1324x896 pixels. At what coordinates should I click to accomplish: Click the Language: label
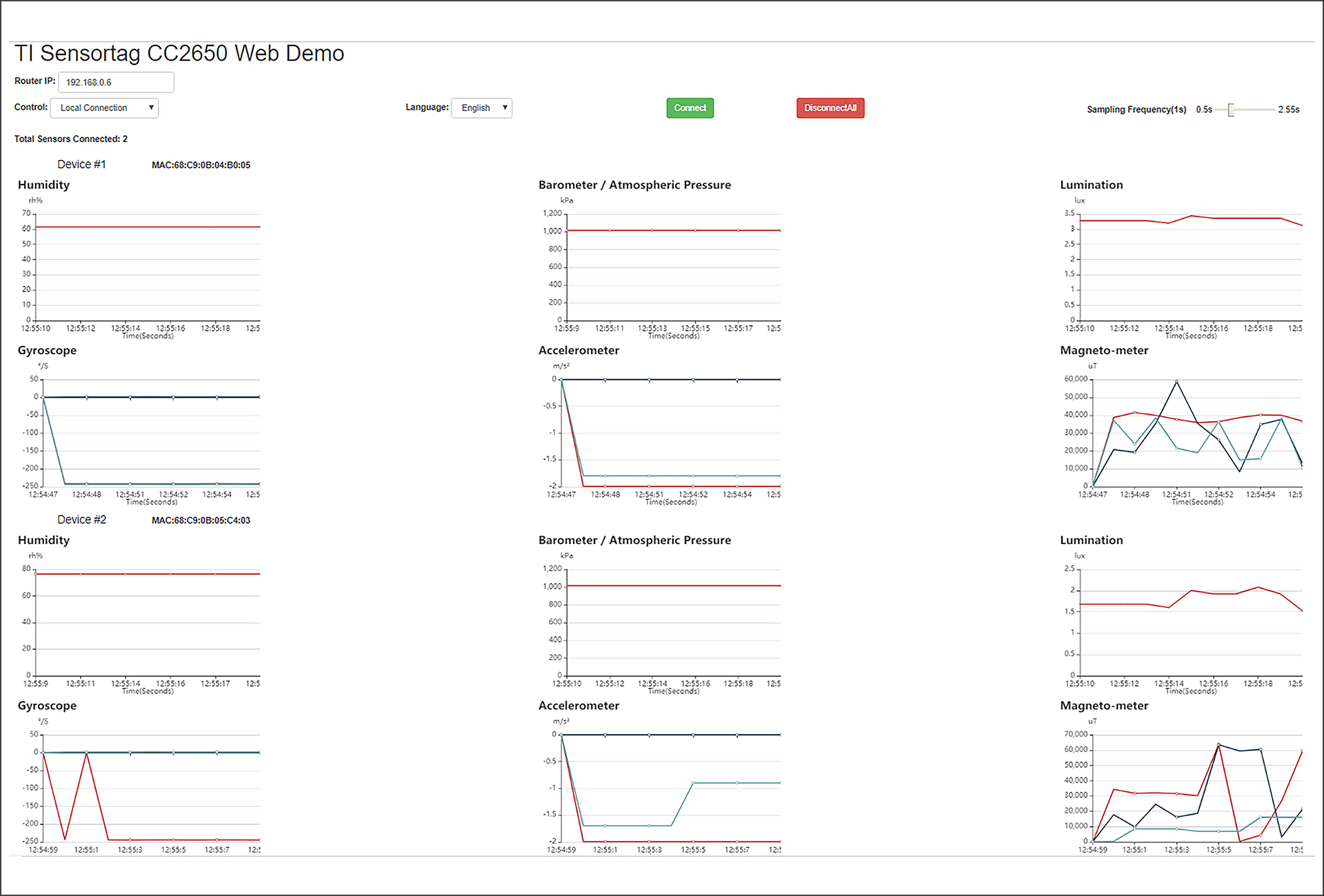(x=427, y=107)
